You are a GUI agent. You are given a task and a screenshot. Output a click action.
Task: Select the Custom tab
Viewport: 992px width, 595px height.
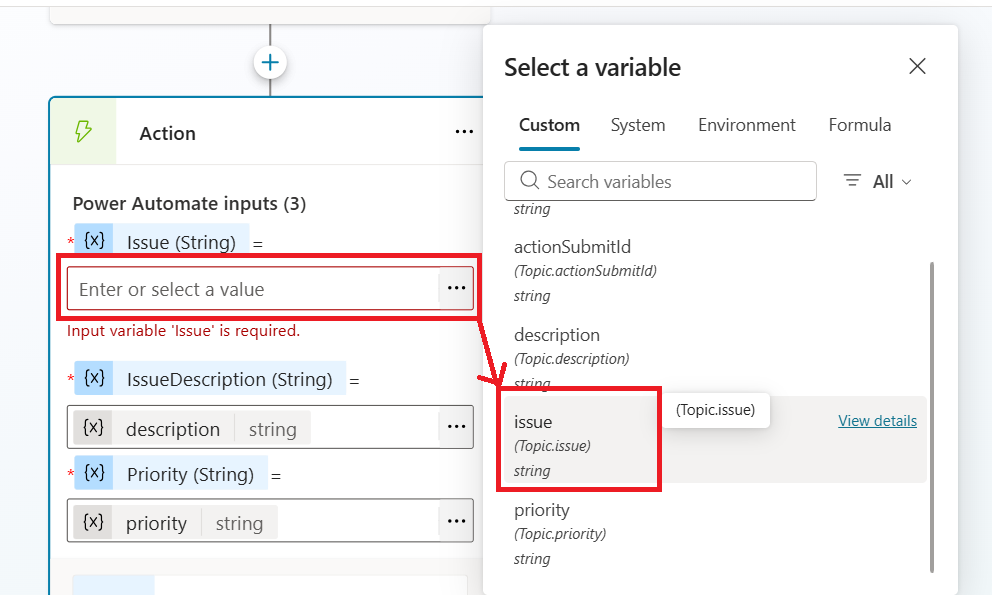549,125
